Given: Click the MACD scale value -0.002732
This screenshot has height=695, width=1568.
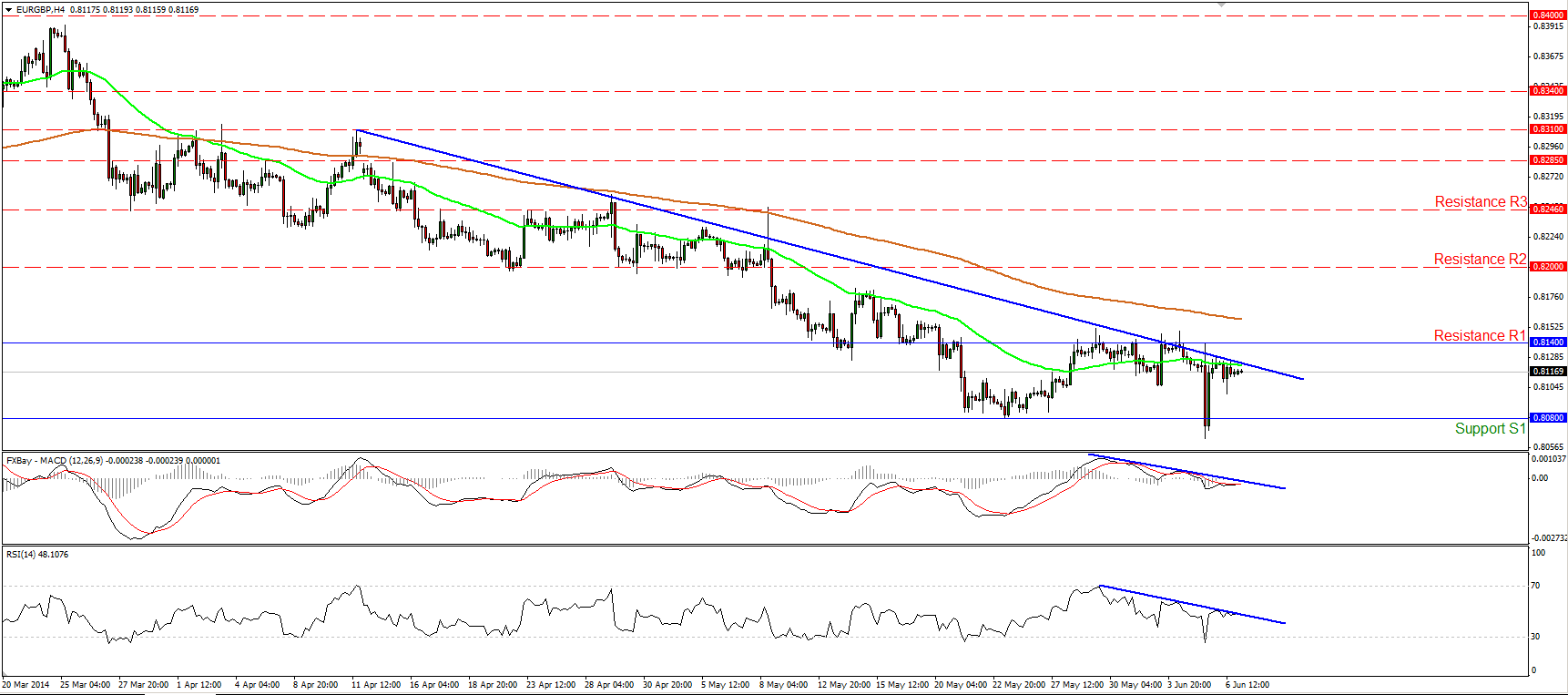Looking at the screenshot, I should (x=1549, y=538).
